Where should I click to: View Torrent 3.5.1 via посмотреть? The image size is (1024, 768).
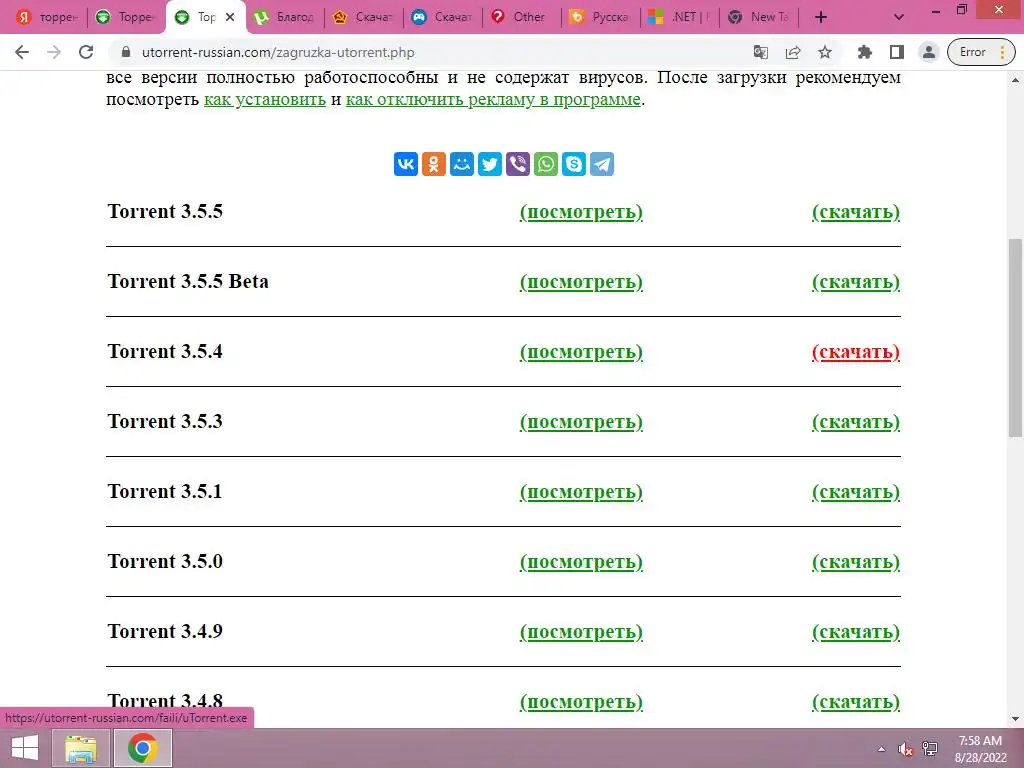pyautogui.click(x=581, y=491)
